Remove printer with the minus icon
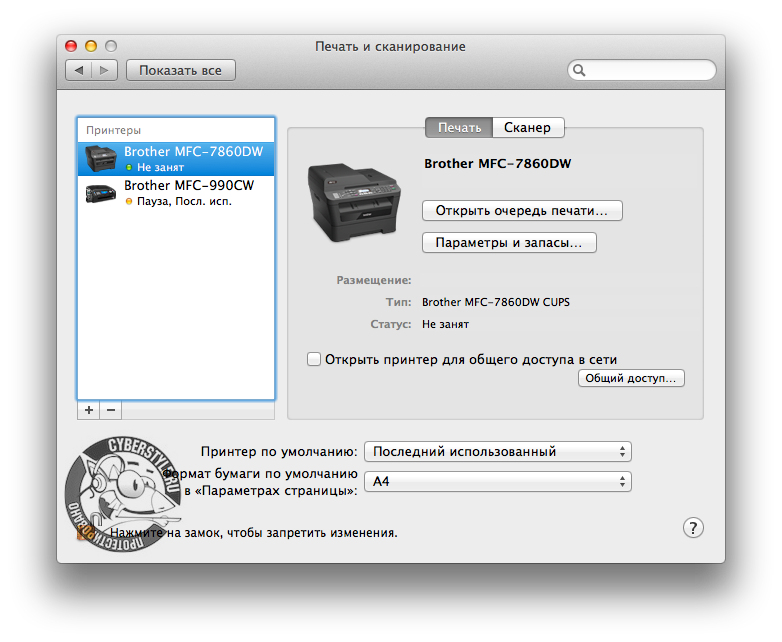Viewport: 782px width, 642px height. tap(111, 410)
